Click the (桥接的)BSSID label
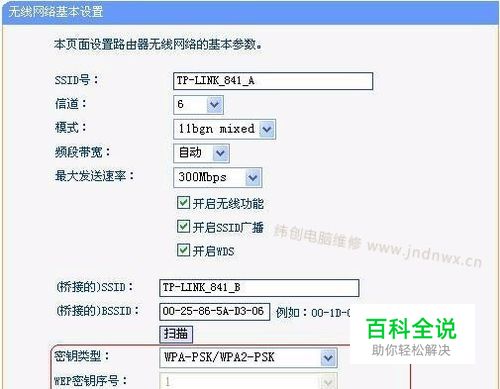The image size is (500, 389). [97, 311]
